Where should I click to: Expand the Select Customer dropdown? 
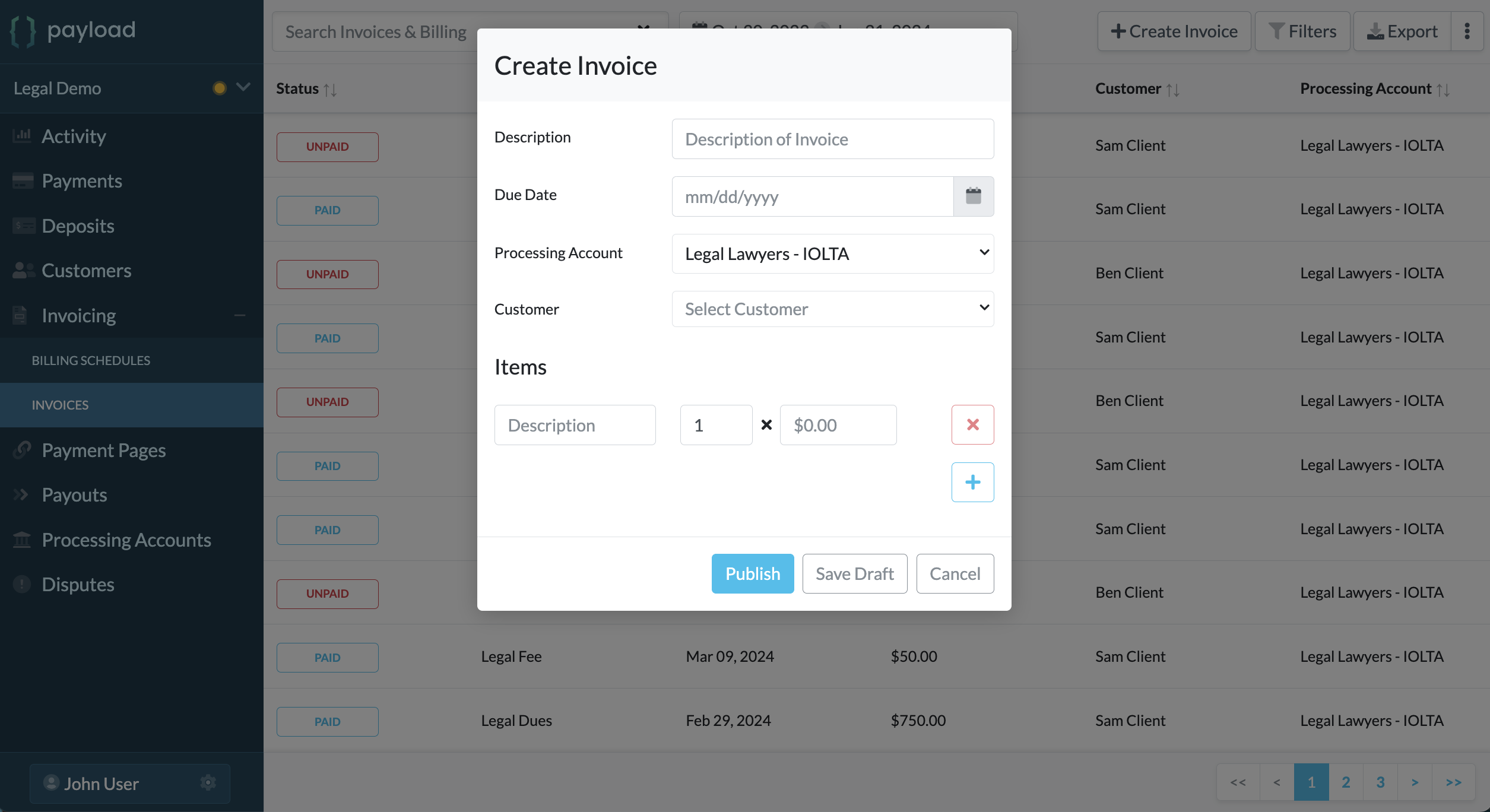click(832, 309)
